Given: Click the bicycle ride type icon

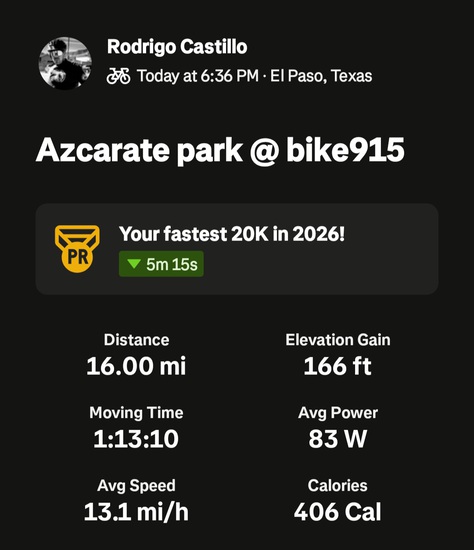Looking at the screenshot, I should coord(118,76).
